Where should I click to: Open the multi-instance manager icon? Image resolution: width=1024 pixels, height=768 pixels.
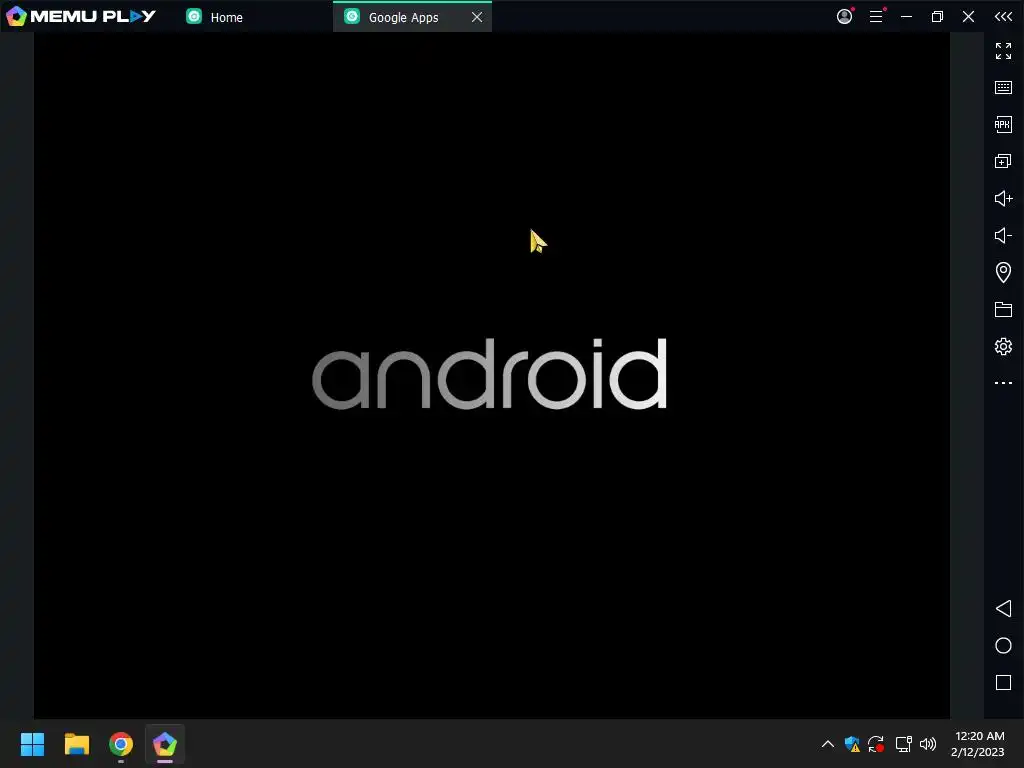click(1003, 161)
